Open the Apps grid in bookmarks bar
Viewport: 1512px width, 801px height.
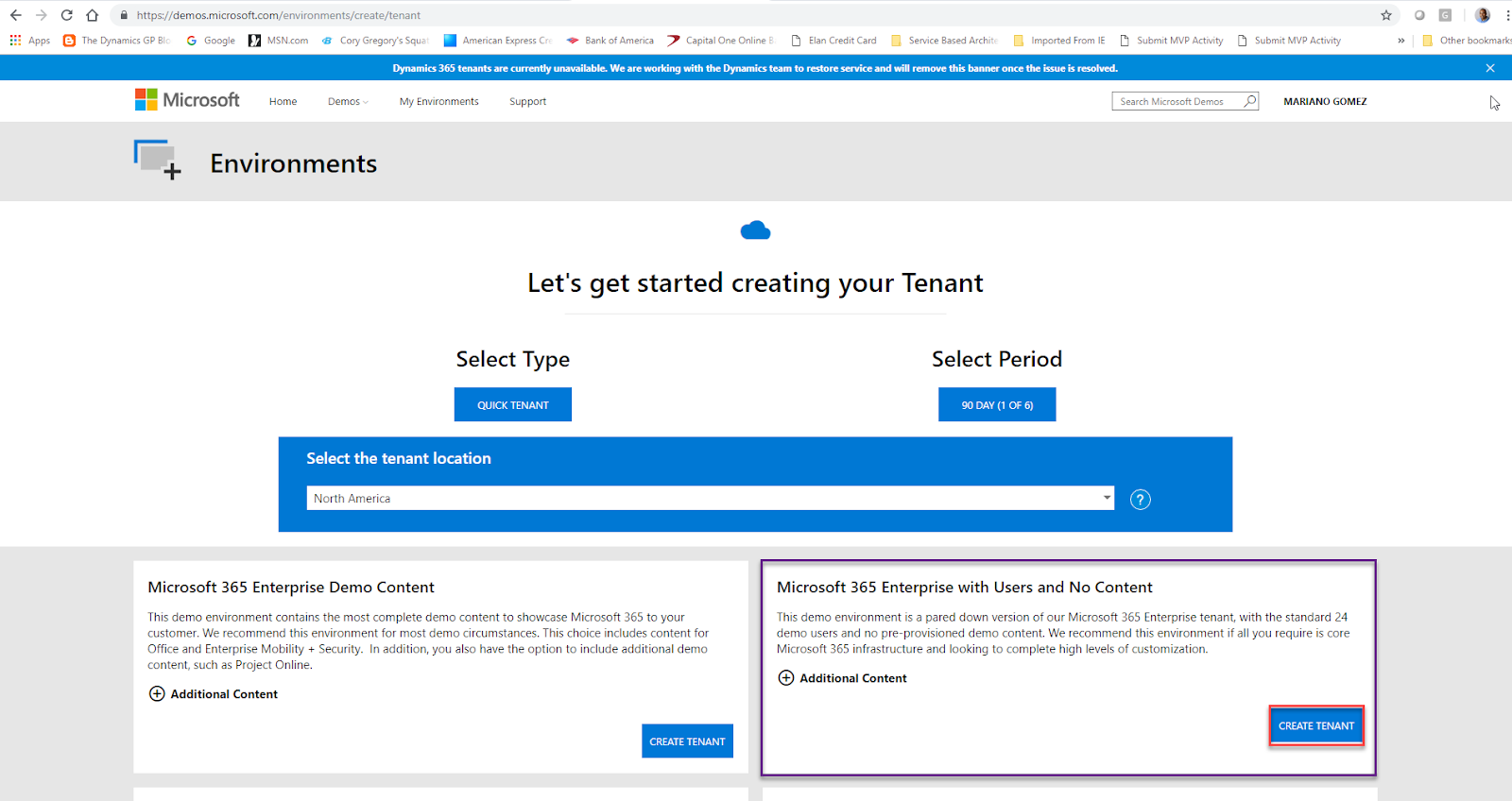coord(29,41)
